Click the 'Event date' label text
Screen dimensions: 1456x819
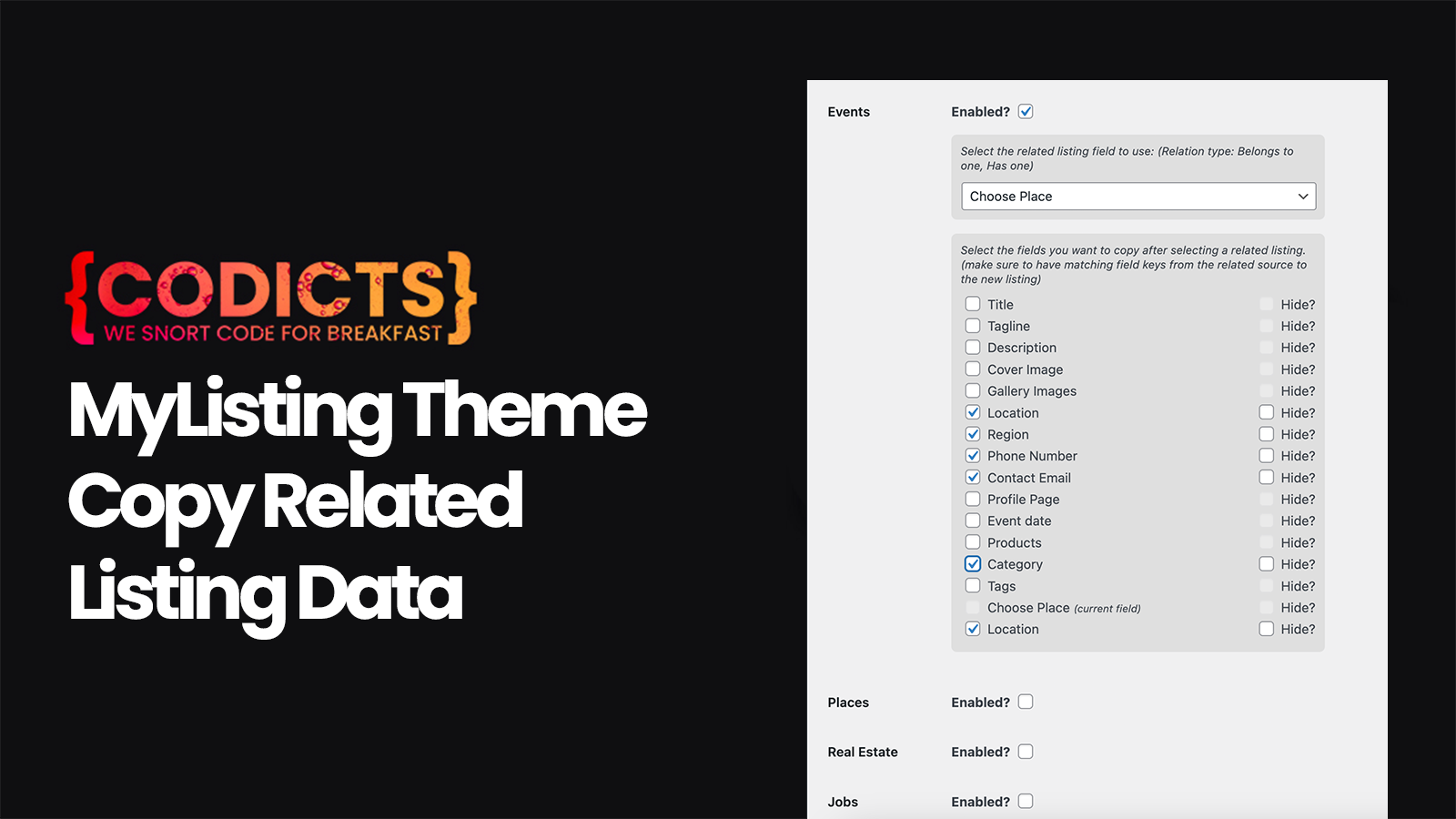[1019, 521]
